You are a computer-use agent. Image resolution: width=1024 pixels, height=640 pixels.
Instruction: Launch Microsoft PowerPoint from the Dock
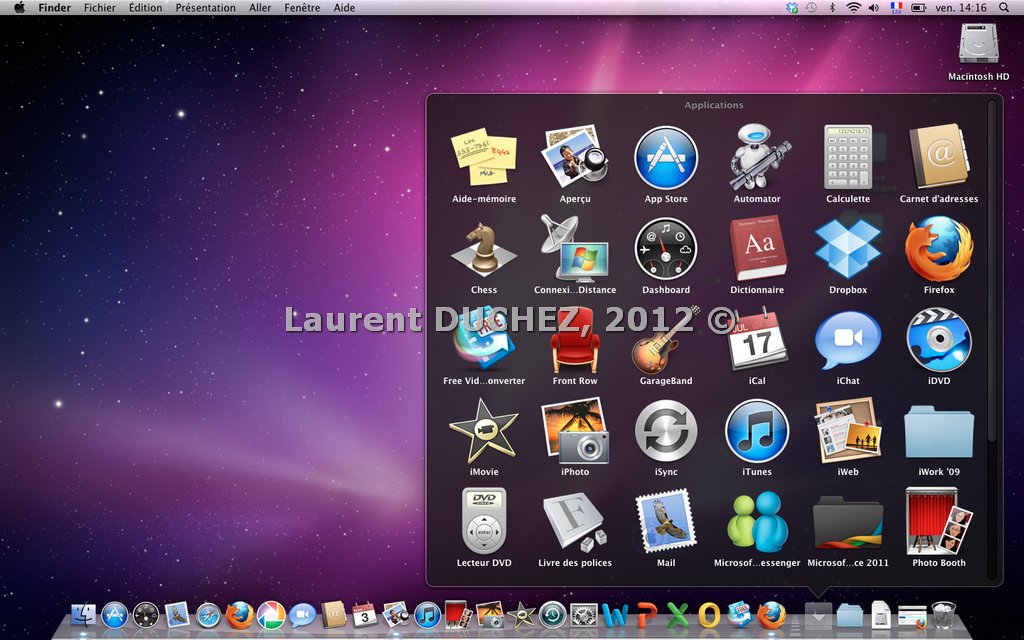click(x=647, y=615)
